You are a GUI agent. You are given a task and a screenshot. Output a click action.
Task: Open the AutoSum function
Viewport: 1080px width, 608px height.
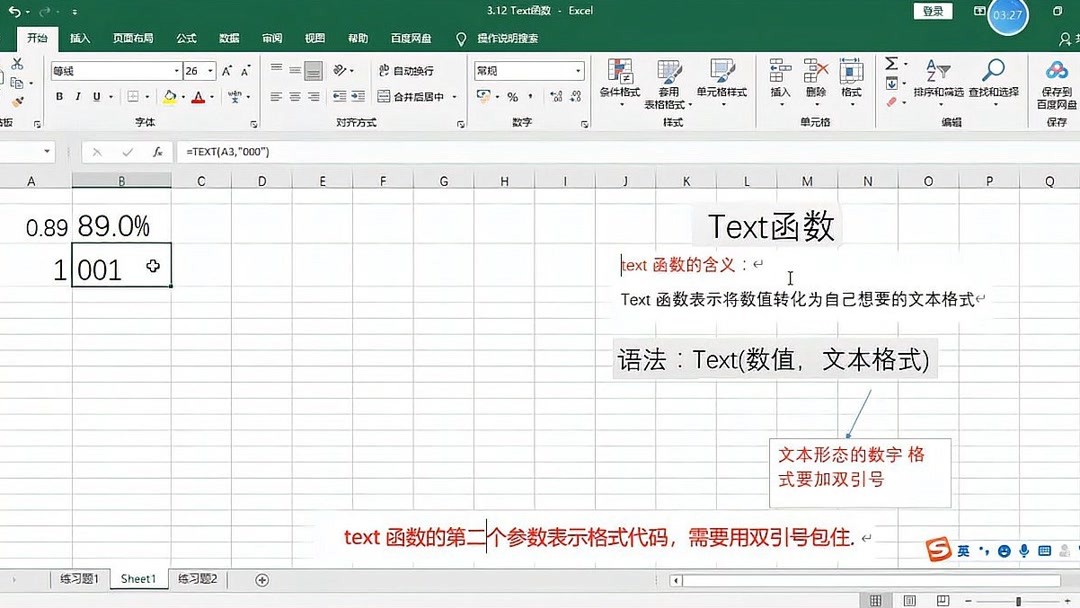point(892,62)
